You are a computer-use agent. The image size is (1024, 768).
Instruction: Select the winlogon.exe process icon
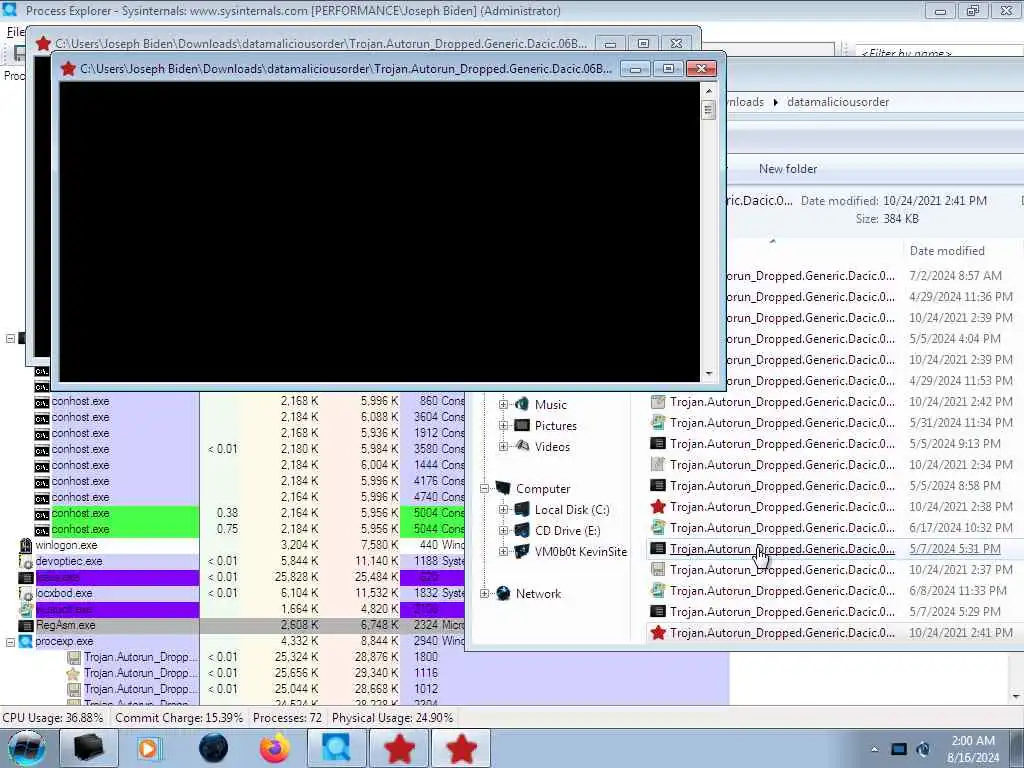(x=26, y=545)
